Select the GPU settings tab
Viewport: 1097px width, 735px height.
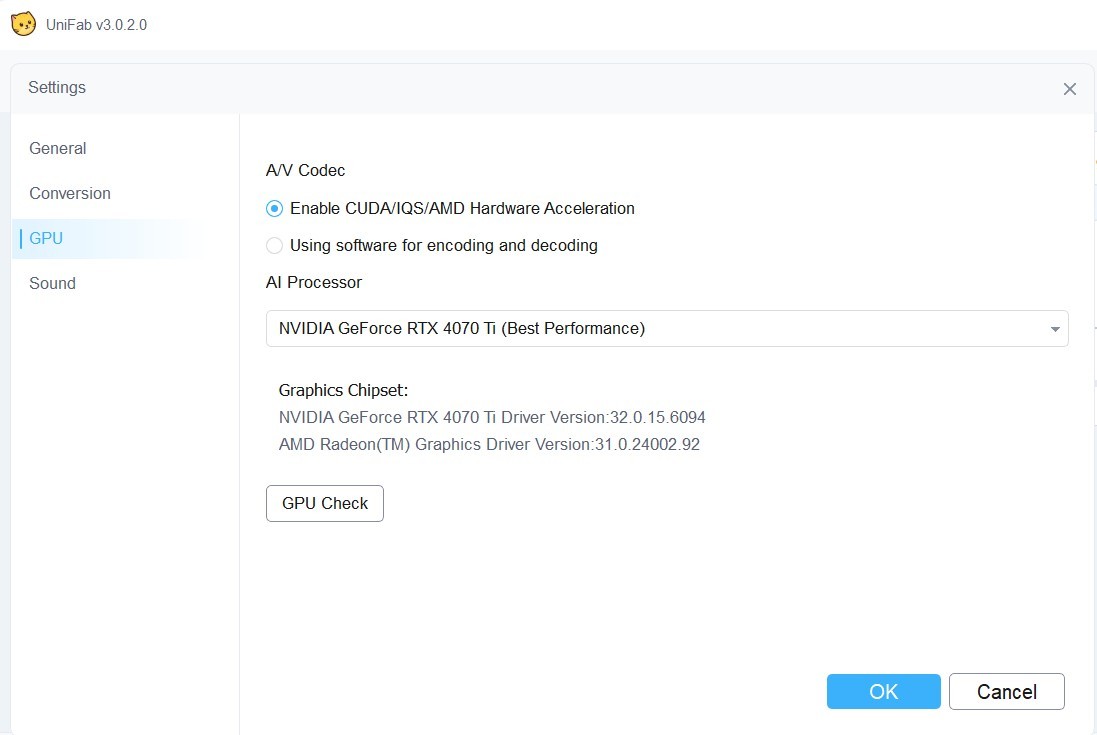[x=46, y=238]
